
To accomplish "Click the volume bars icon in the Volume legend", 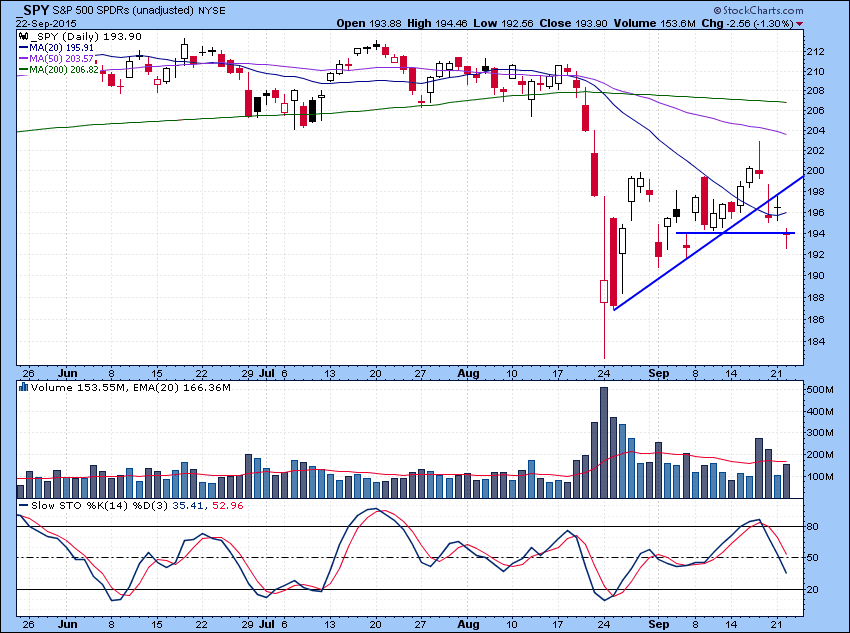I will click(23, 387).
